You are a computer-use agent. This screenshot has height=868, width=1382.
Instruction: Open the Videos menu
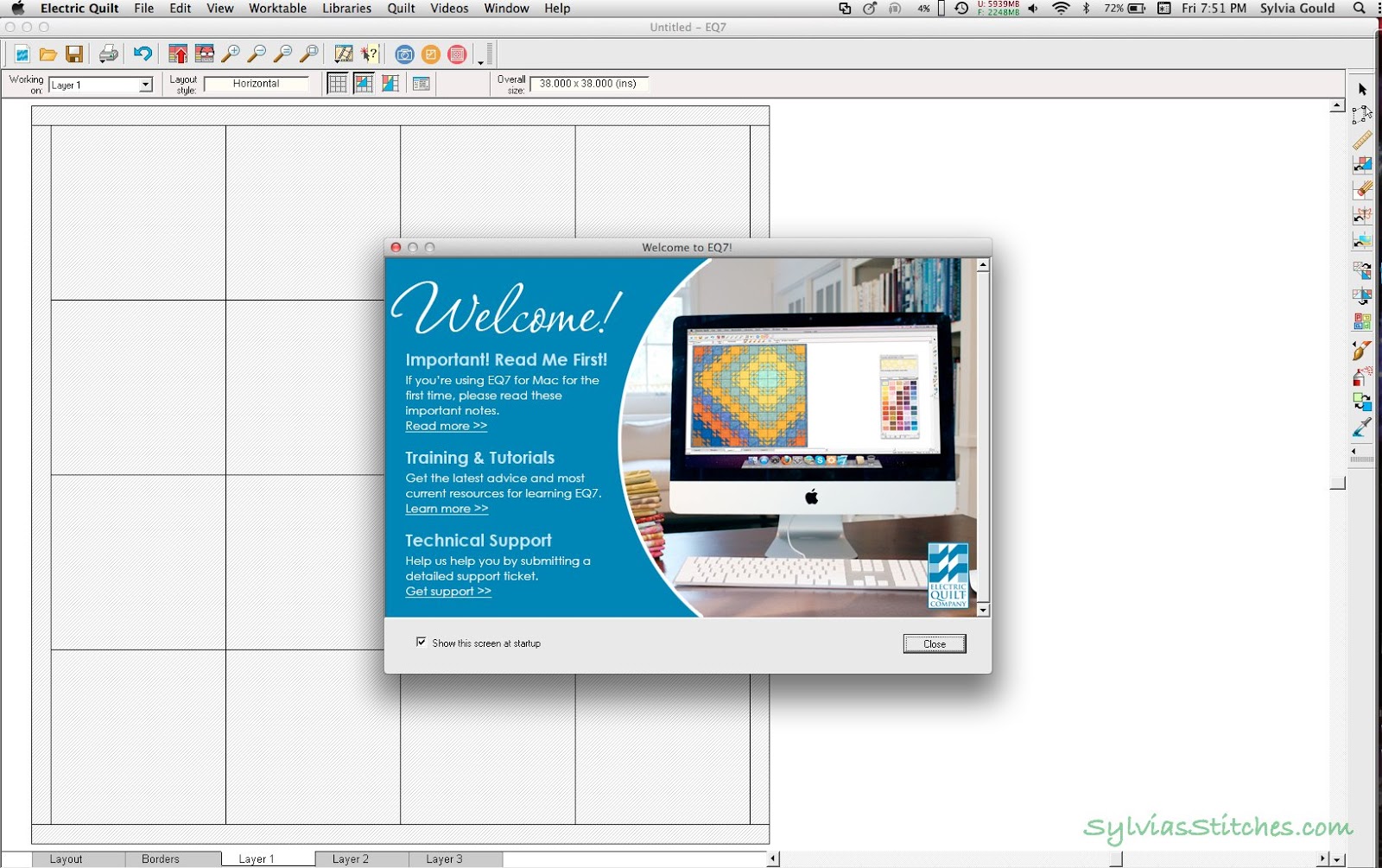click(x=449, y=9)
